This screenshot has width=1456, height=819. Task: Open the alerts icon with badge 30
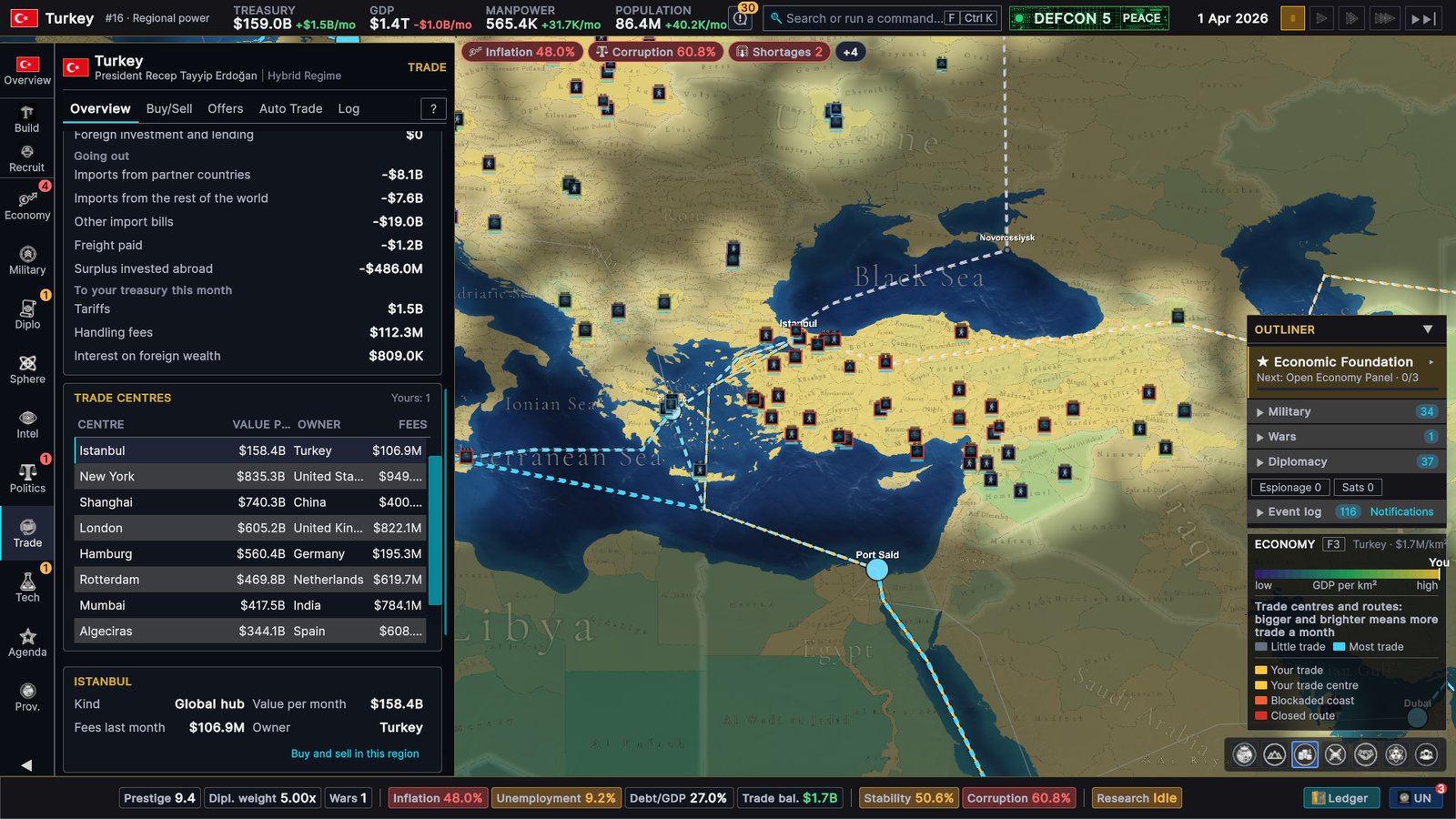742,16
